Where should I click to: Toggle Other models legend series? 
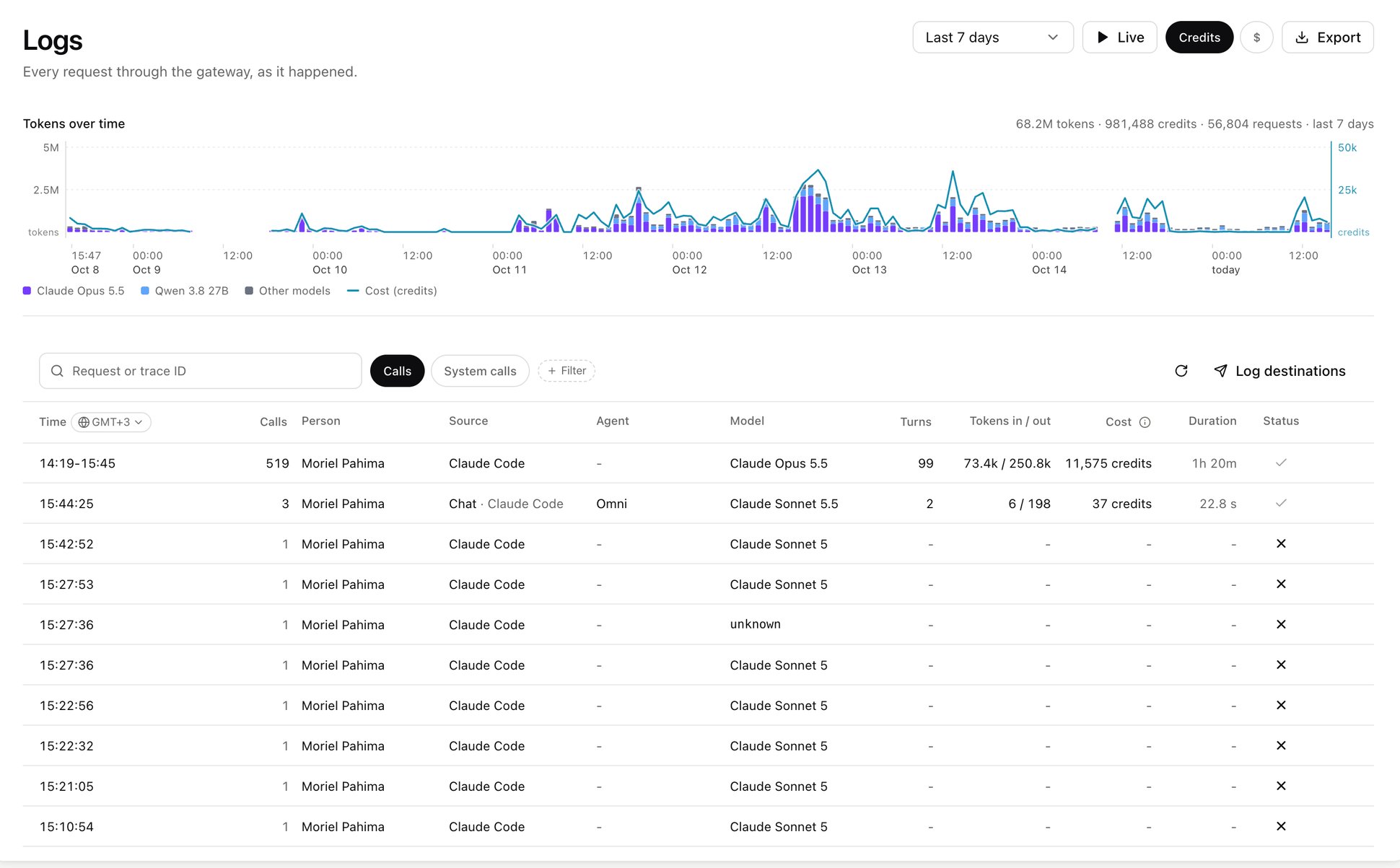point(287,291)
